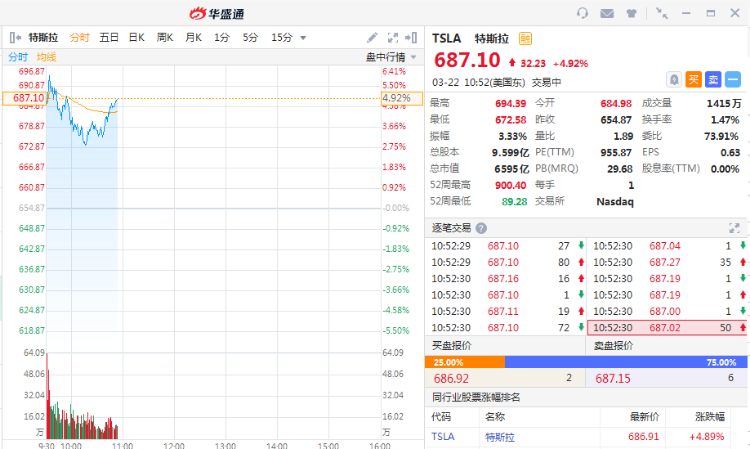The width and height of the screenshot is (750, 449).
Task: Open the messages envelope icon
Action: pos(608,13)
